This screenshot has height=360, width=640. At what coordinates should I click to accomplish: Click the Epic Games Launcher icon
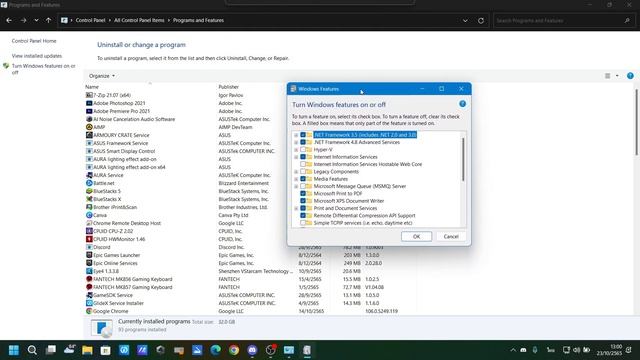89,255
